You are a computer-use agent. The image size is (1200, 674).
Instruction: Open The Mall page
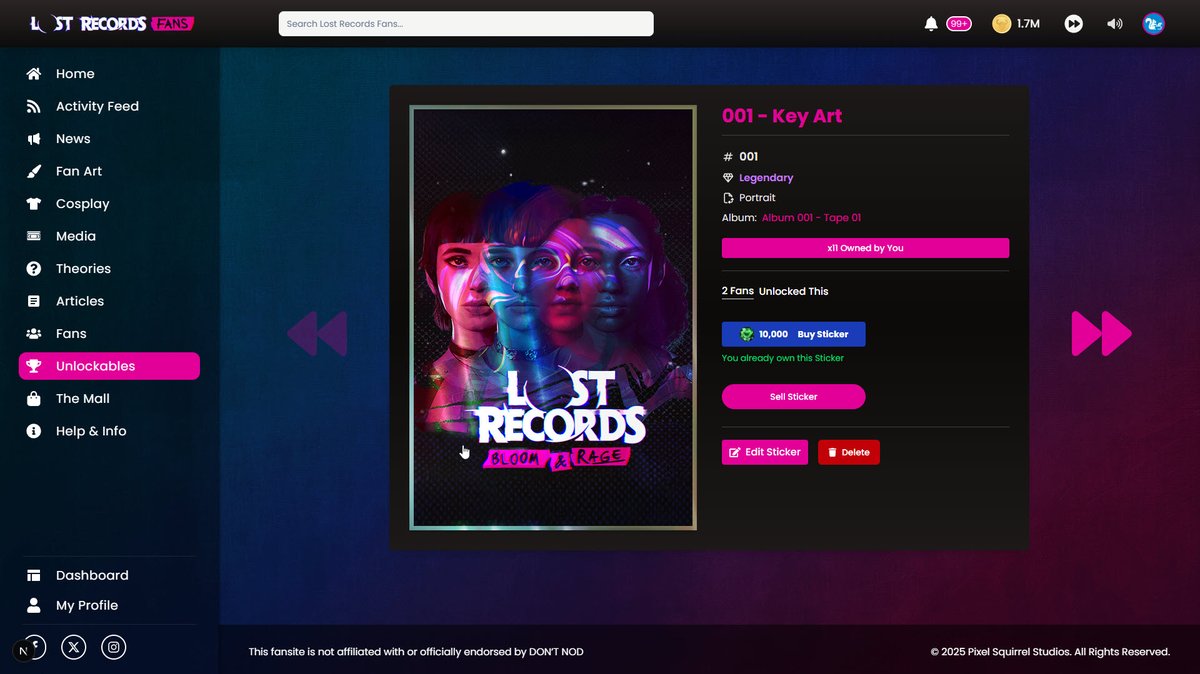coord(109,399)
